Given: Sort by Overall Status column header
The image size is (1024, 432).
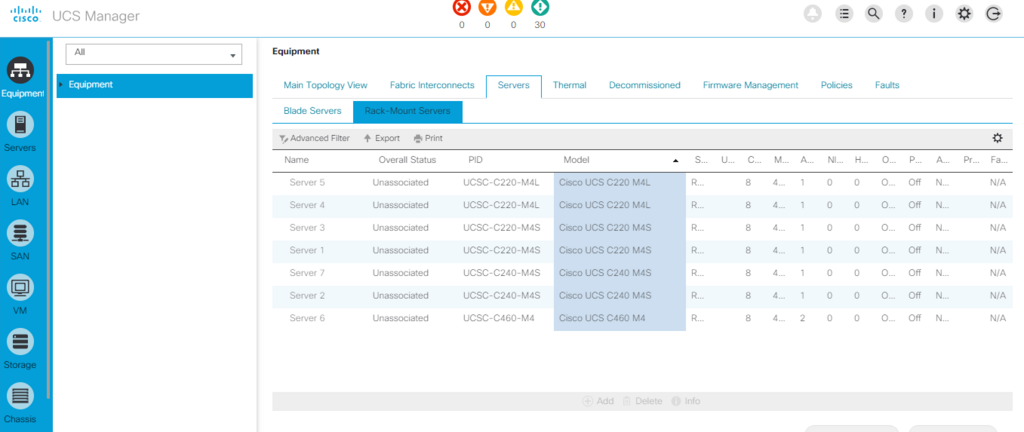Looking at the screenshot, I should coord(407,160).
